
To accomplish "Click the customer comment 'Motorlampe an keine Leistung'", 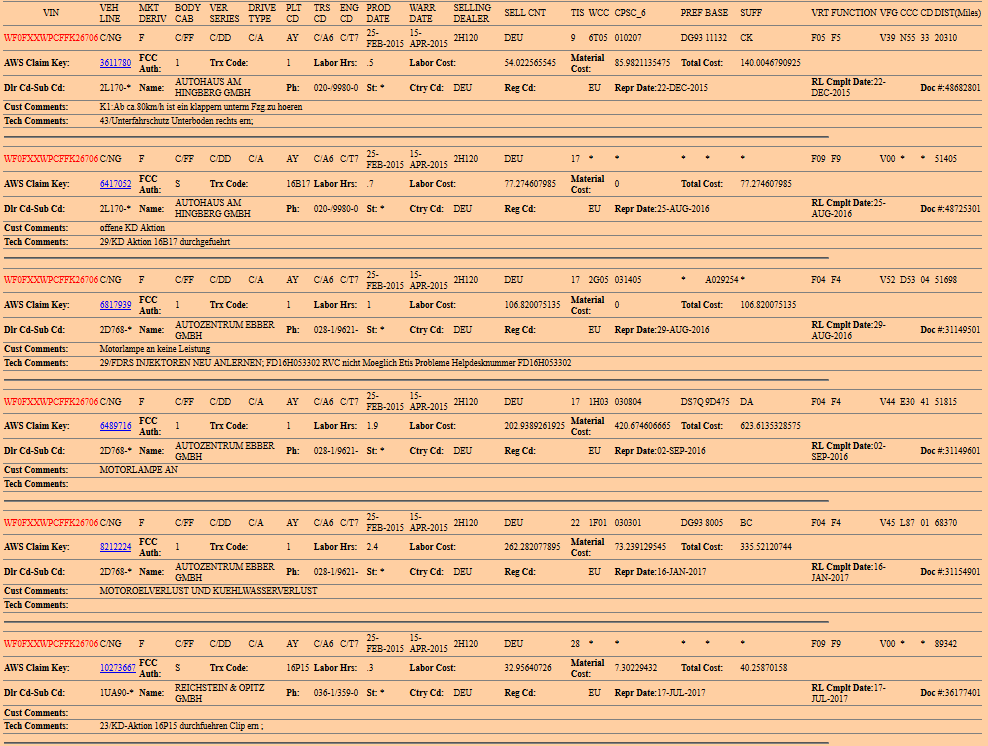I will (x=155, y=349).
